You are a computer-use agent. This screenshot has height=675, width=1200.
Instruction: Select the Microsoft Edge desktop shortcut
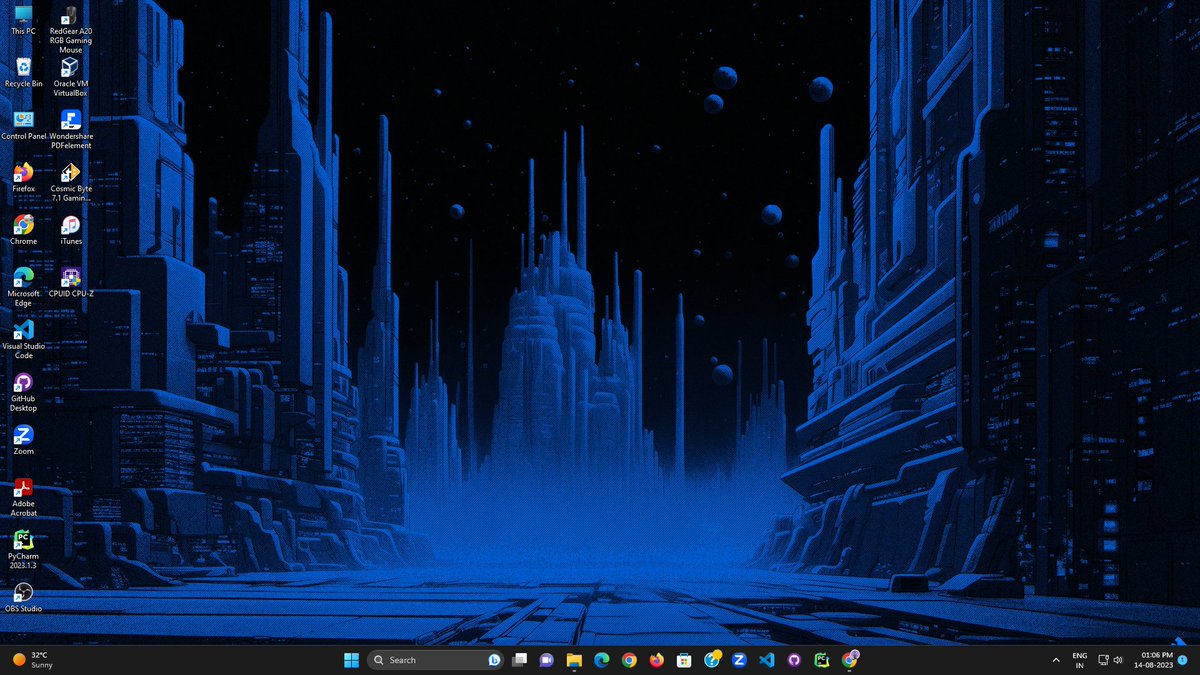click(x=23, y=287)
